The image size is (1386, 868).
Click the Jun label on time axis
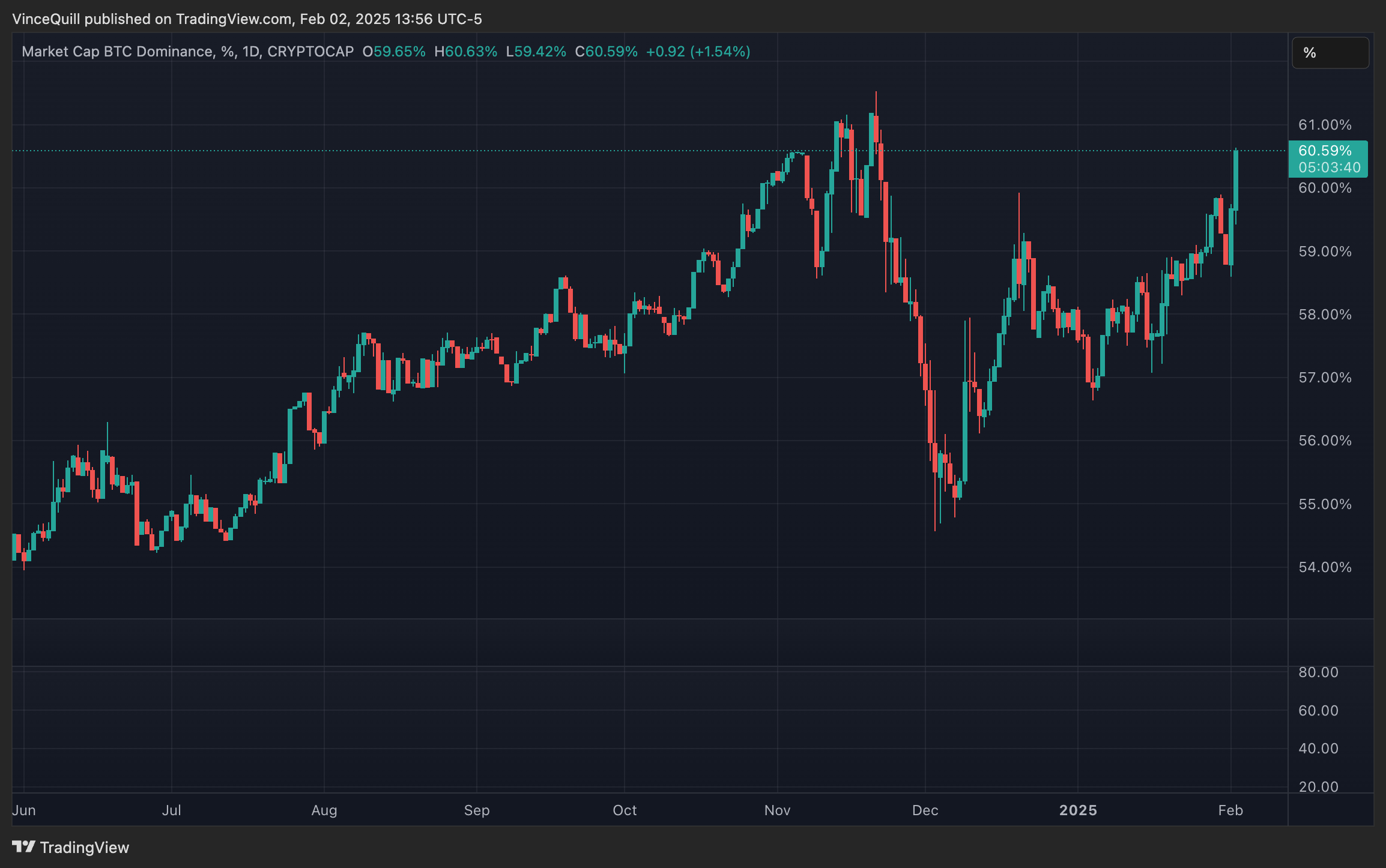click(24, 810)
